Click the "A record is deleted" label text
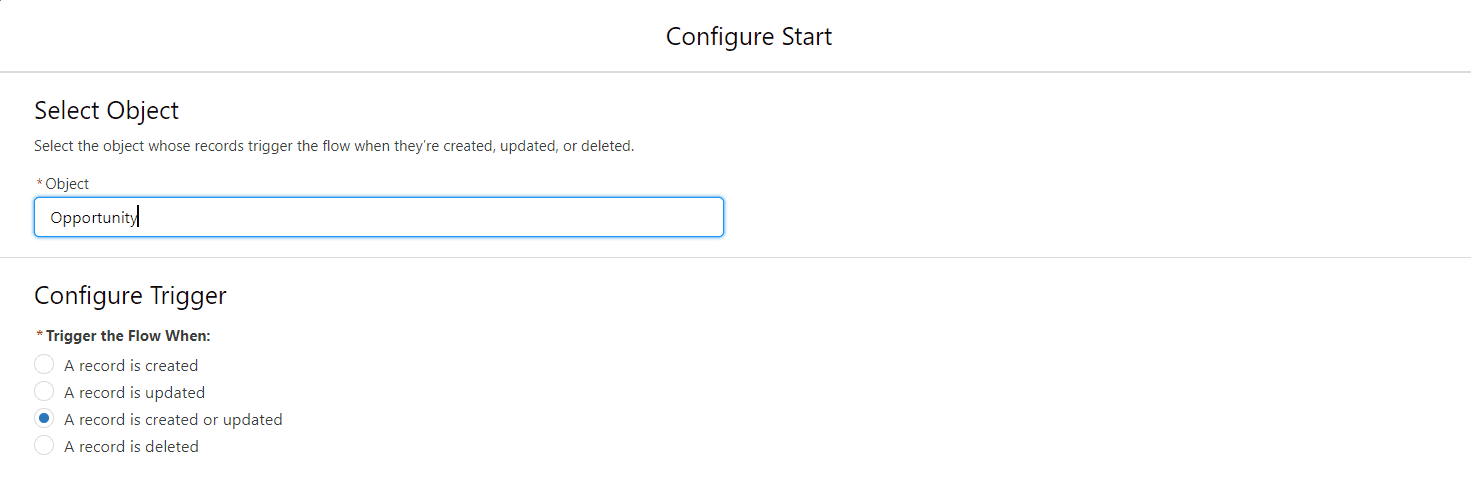The image size is (1471, 477). coord(131,446)
